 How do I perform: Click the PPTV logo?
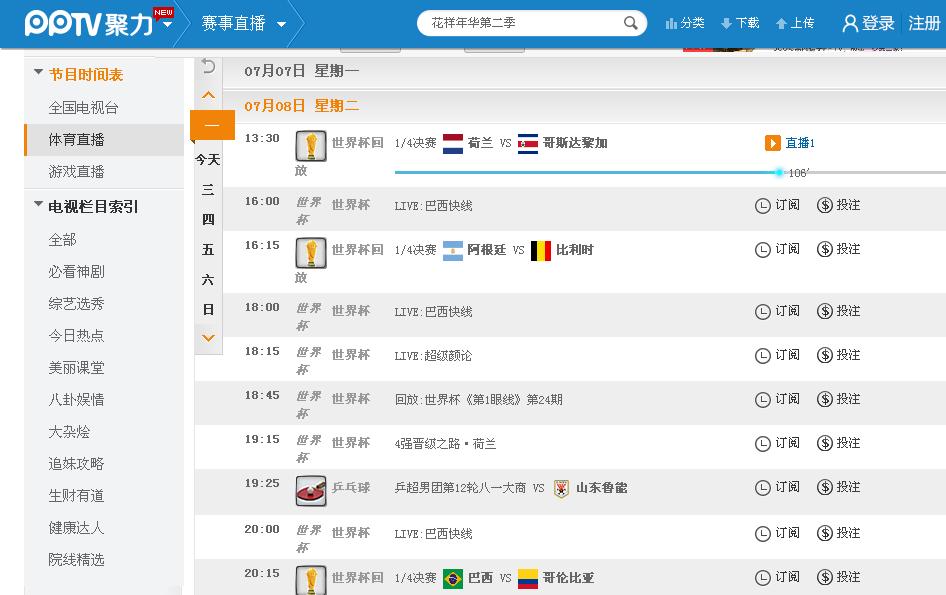(90, 24)
